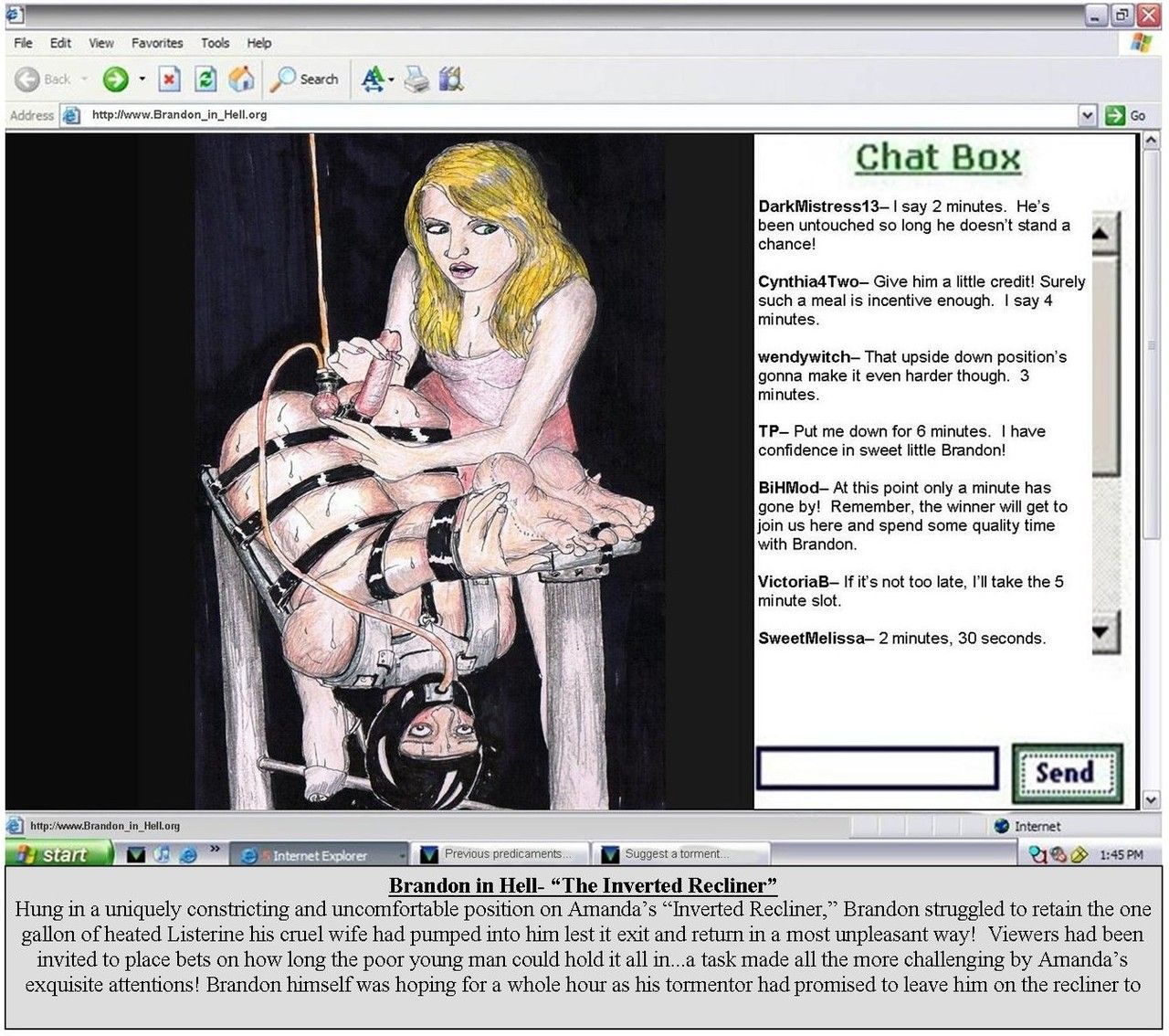Click the Print icon in the toolbar

coord(416,79)
